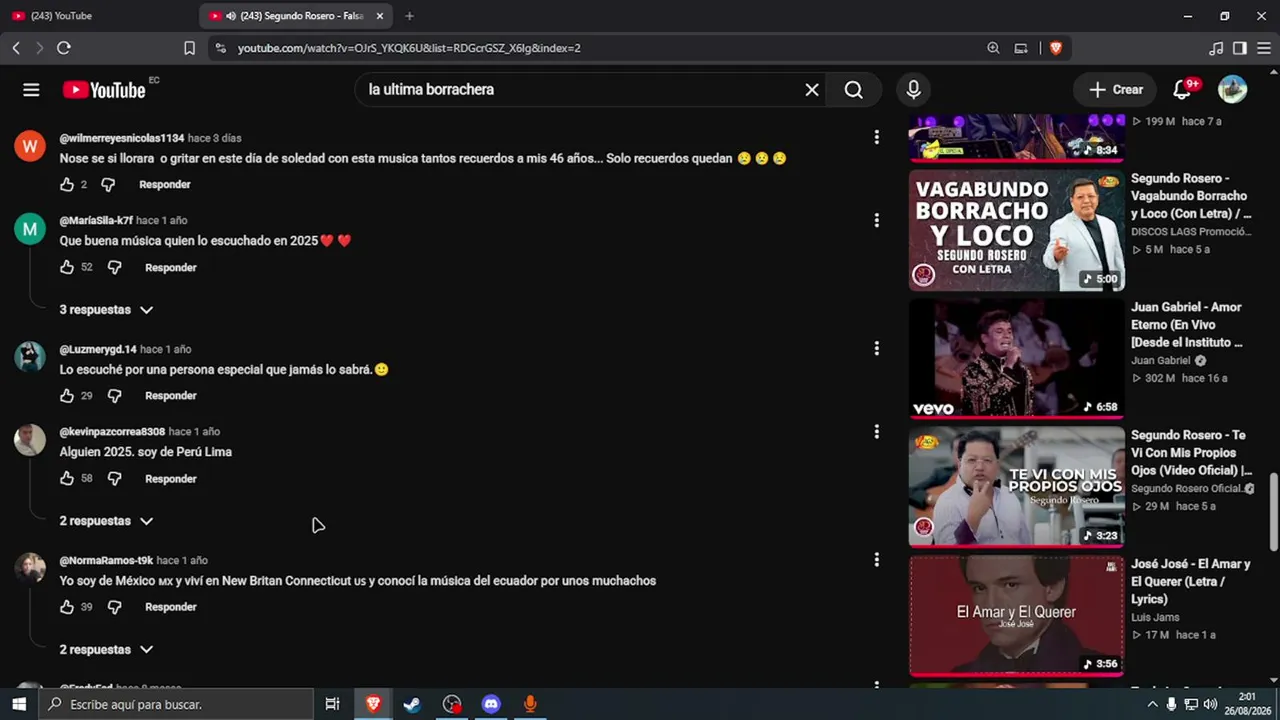Screen dimensions: 1280x720
Task: Open the Windows Start menu
Action: point(18,704)
